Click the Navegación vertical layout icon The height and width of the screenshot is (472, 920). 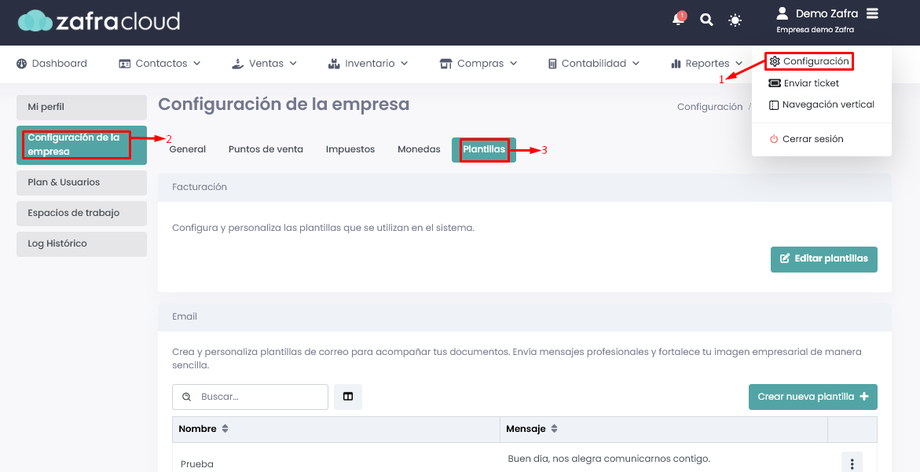coord(774,105)
